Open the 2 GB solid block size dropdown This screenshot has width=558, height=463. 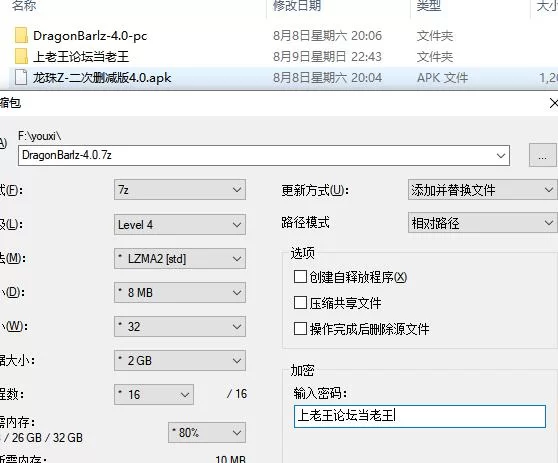[x=180, y=361]
